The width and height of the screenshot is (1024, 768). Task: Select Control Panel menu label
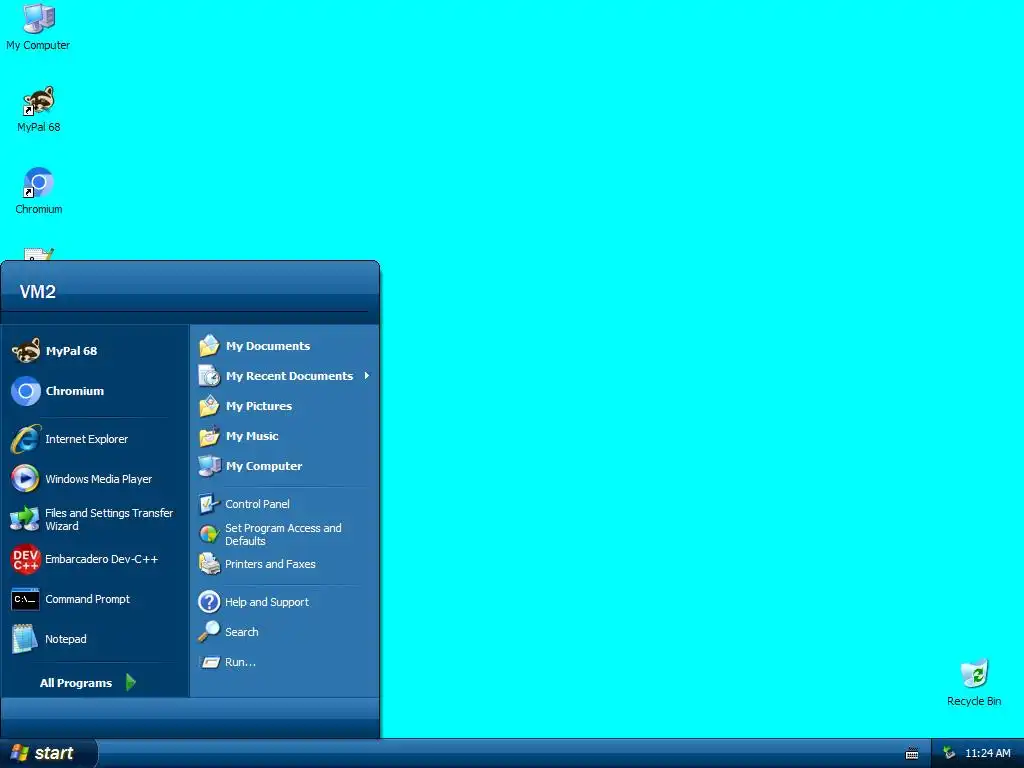[x=257, y=504]
